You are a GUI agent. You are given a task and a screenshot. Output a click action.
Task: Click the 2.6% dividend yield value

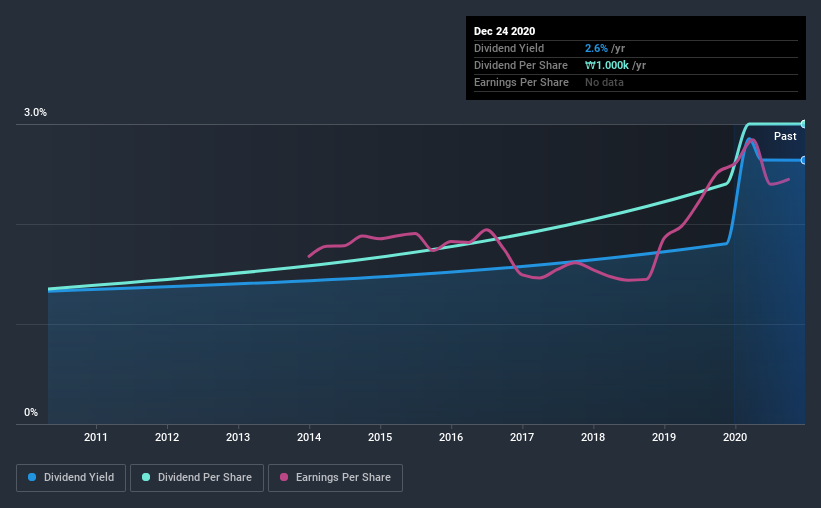coord(596,48)
